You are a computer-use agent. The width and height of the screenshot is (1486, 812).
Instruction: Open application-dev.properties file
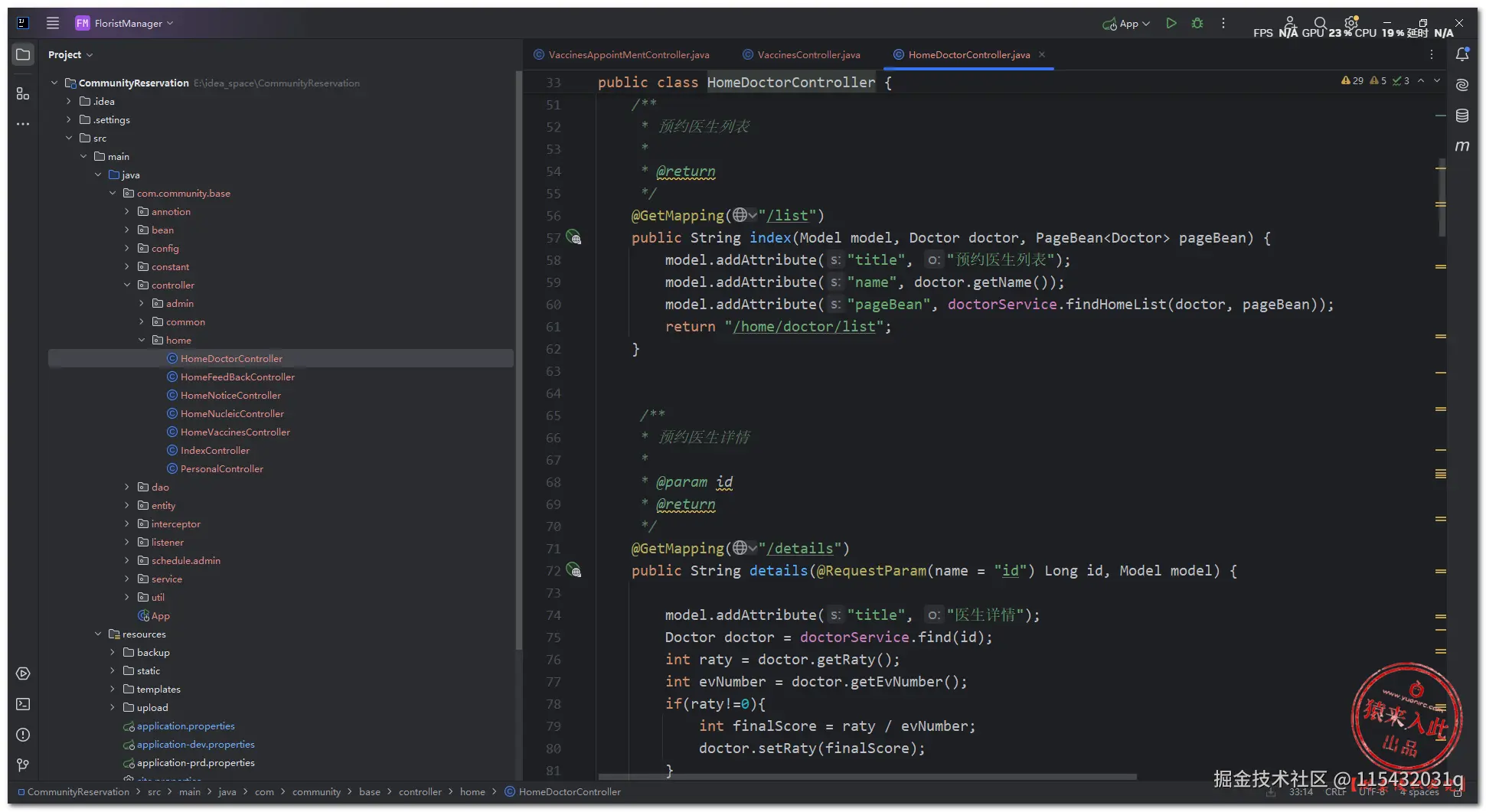point(196,744)
